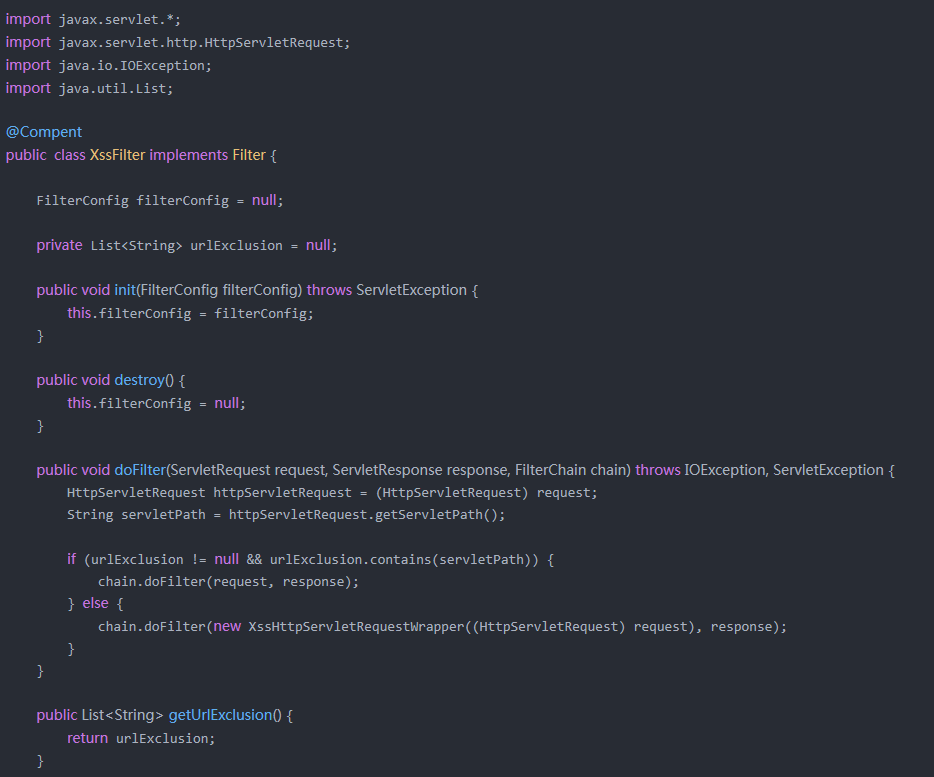This screenshot has height=777, width=934.
Task: Click 'List<String> urlExclusion' field declaration
Action: [x=186, y=245]
